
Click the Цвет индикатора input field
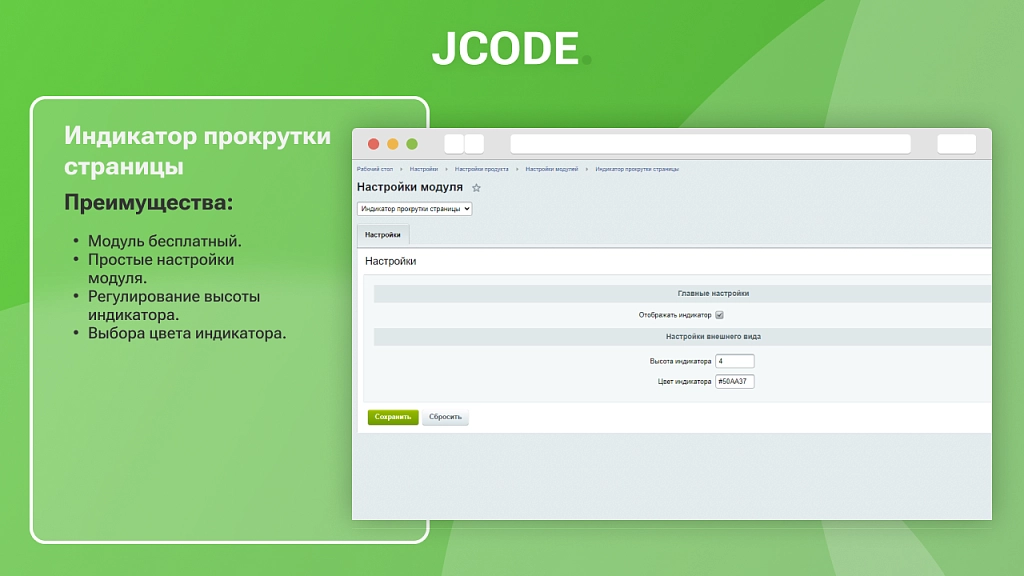pyautogui.click(x=735, y=381)
